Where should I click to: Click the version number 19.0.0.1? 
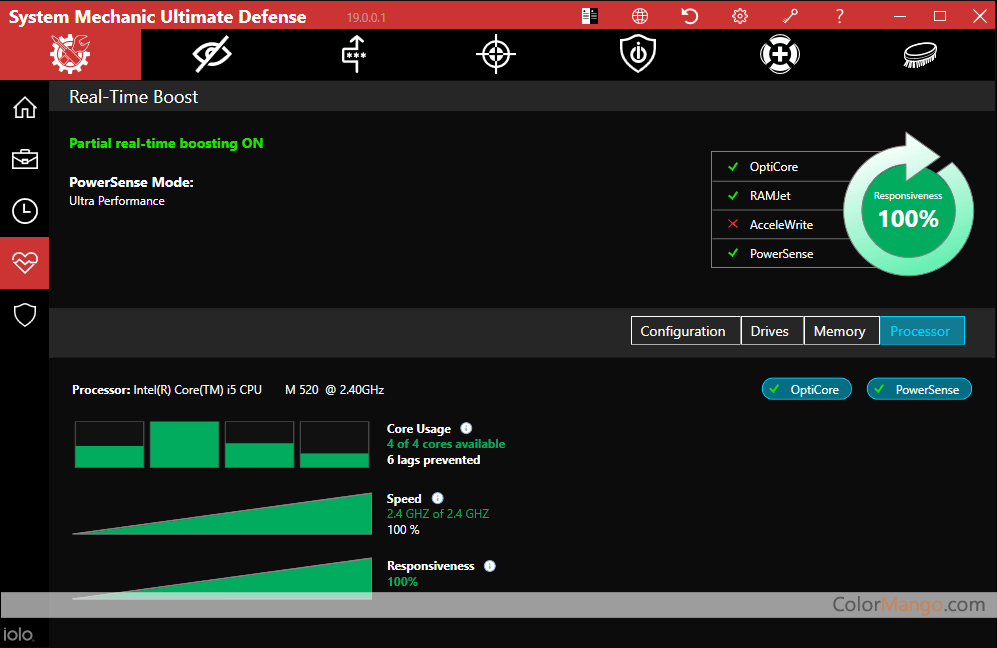(x=366, y=17)
